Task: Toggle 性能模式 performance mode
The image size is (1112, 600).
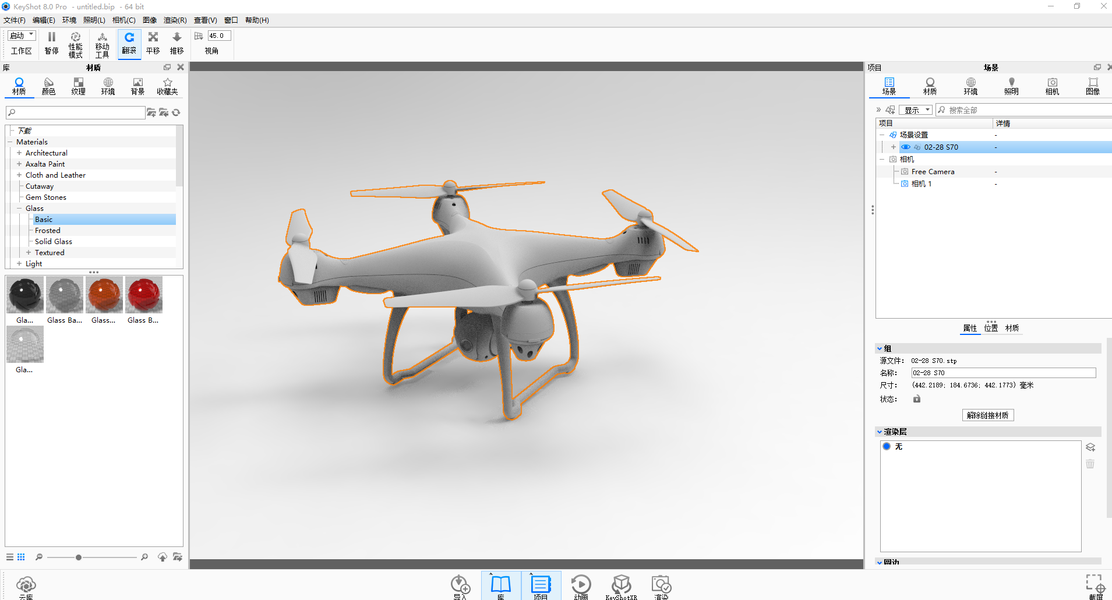Action: point(75,44)
